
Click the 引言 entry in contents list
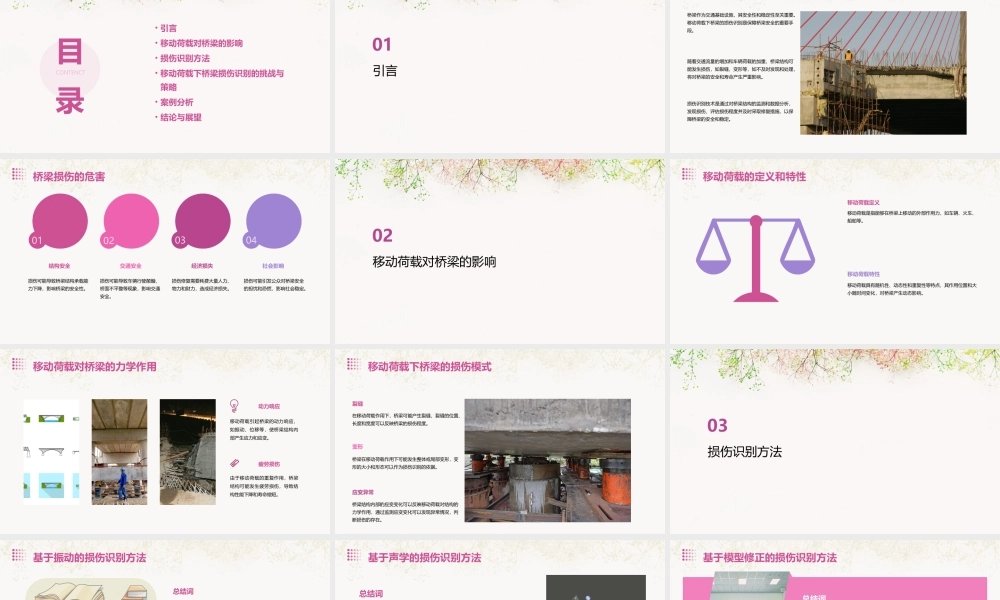coord(168,28)
